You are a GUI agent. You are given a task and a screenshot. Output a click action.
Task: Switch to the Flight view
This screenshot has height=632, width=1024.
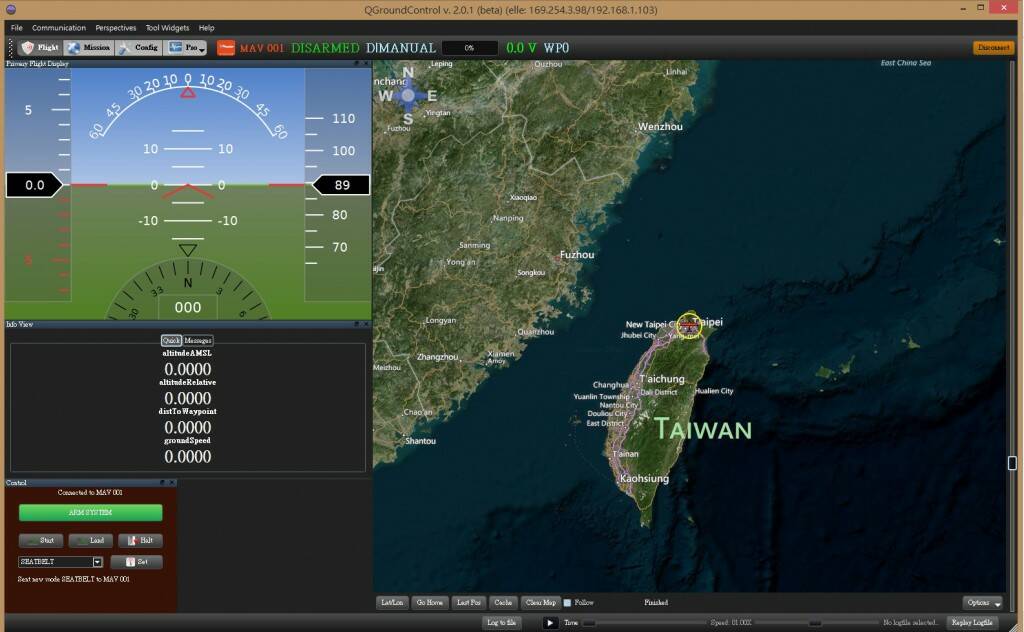[40, 47]
